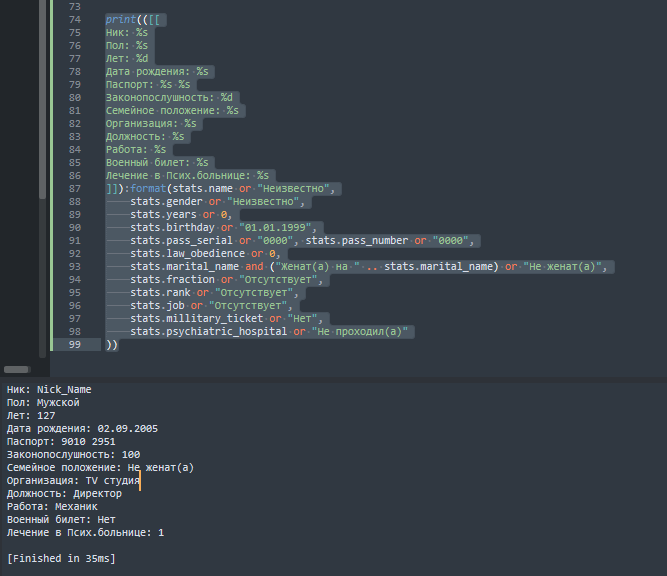Click the vertical scrollbar beside the line numbers
The height and width of the screenshot is (576, 667).
[42, 100]
